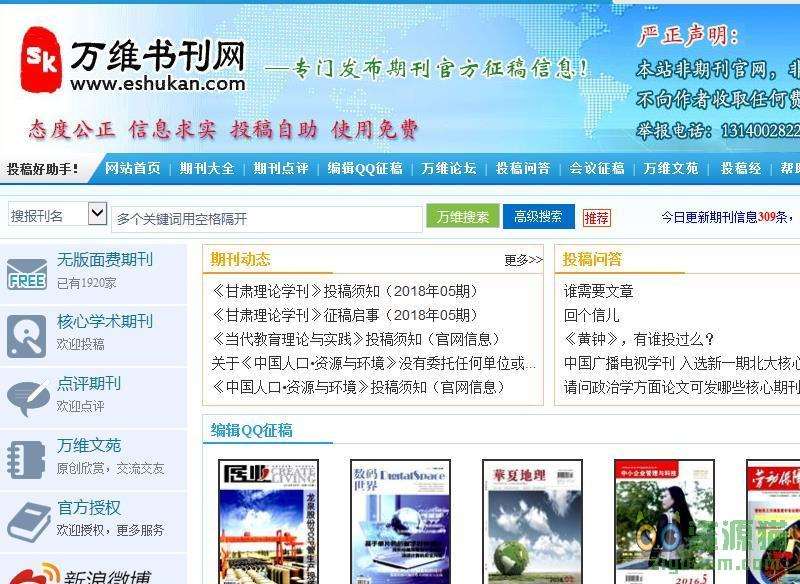Open the 会议征稿 navigation item
Image resolution: width=800 pixels, height=584 pixels.
[x=597, y=168]
